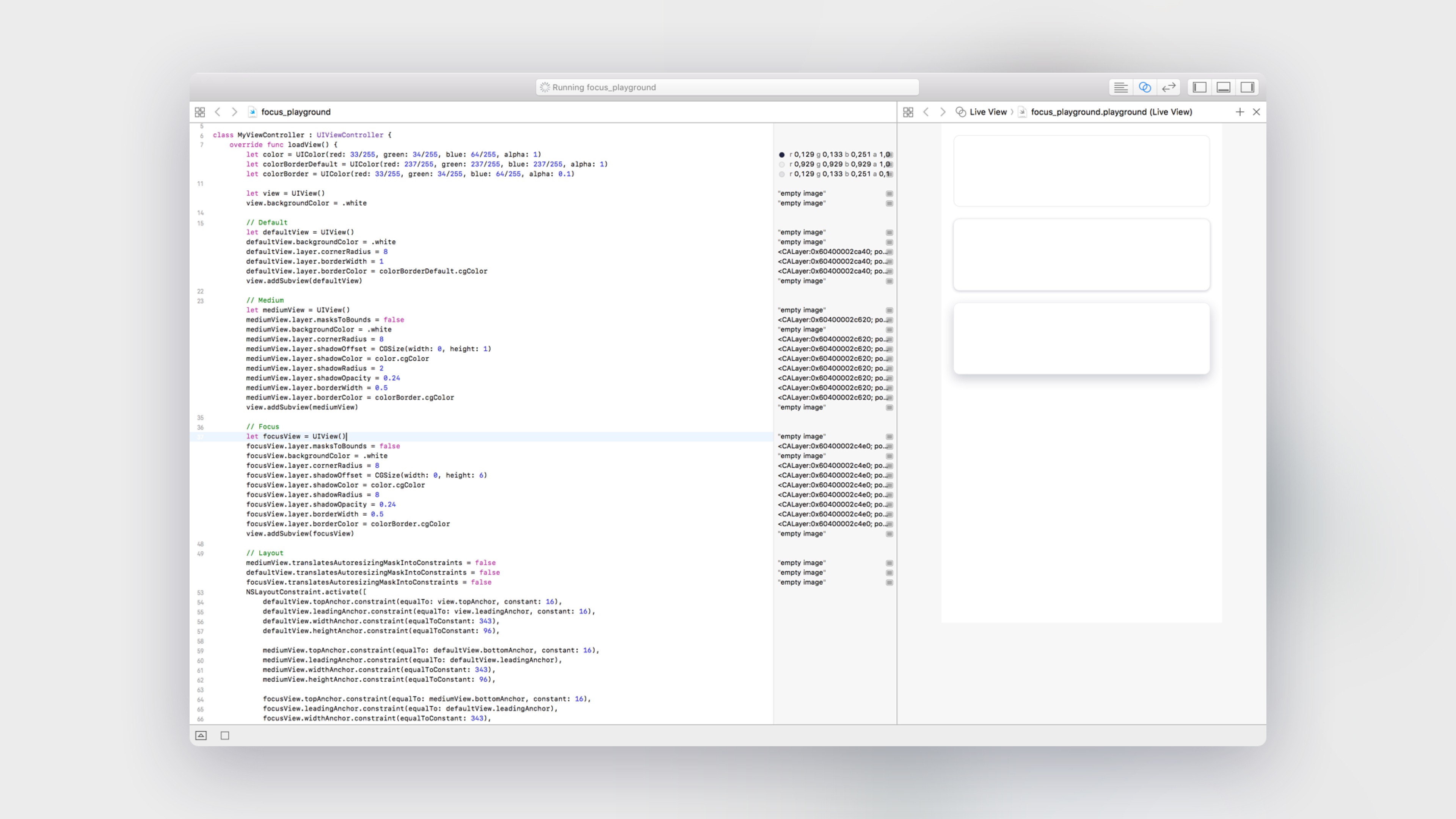Viewport: 1456px width, 819px height.
Task: Go back in the code editor history
Action: (x=218, y=112)
